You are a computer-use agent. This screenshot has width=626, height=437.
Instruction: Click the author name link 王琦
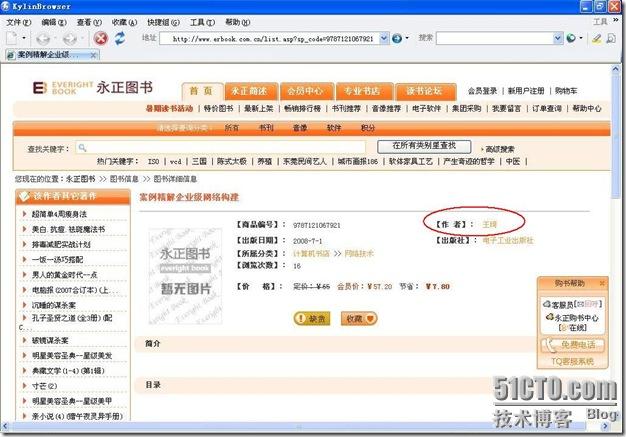point(489,225)
